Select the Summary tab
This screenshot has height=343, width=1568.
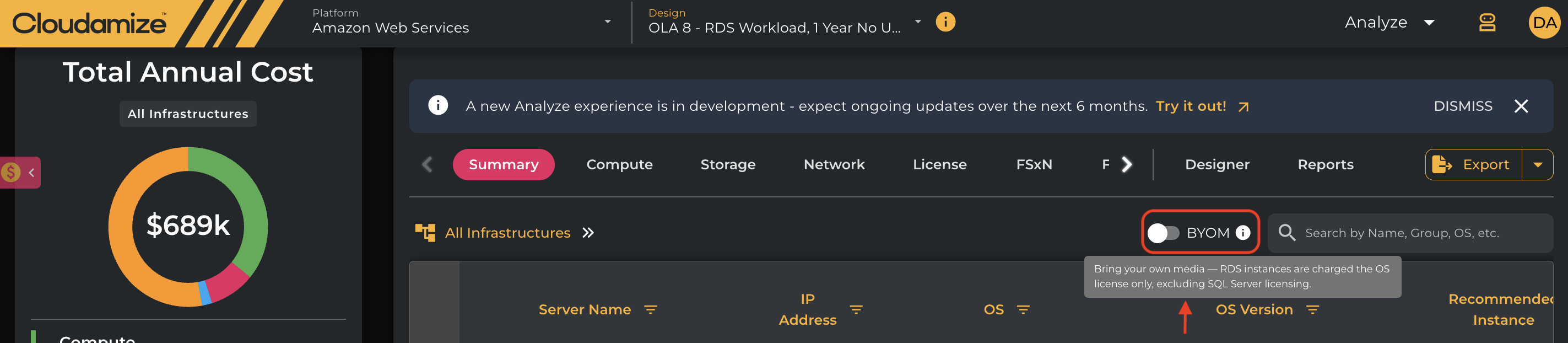tap(504, 164)
